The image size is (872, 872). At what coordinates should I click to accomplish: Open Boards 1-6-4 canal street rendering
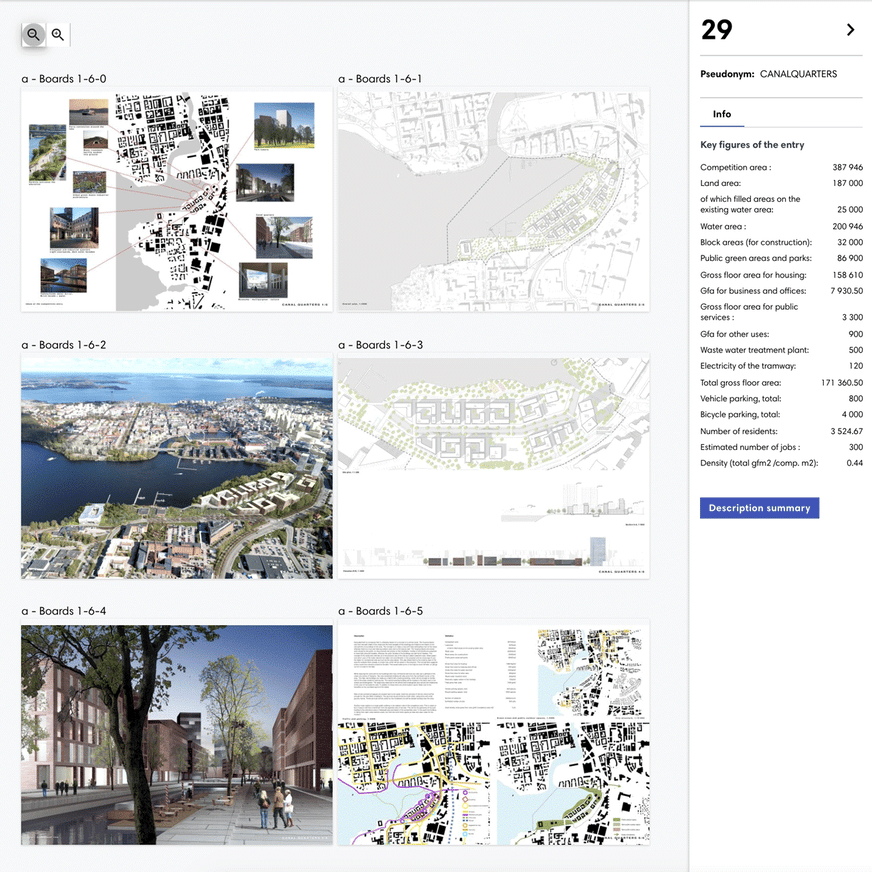point(177,734)
